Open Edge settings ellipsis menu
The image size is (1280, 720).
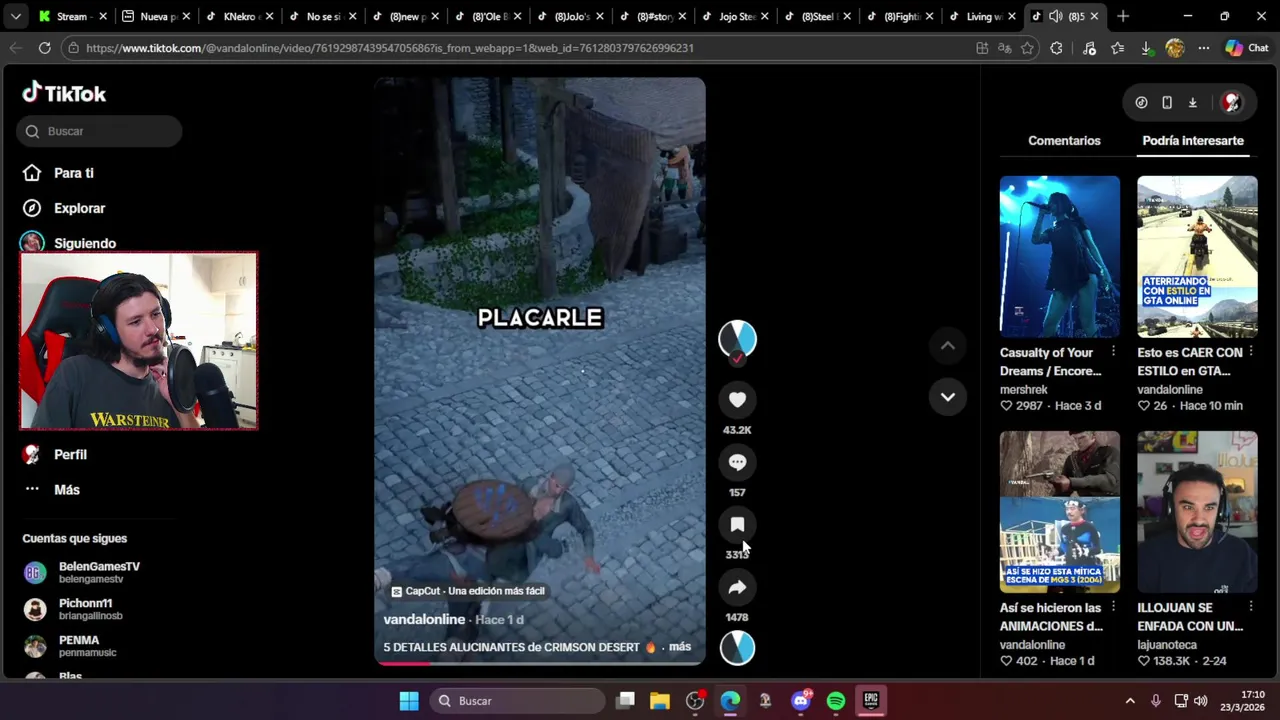(x=1203, y=48)
